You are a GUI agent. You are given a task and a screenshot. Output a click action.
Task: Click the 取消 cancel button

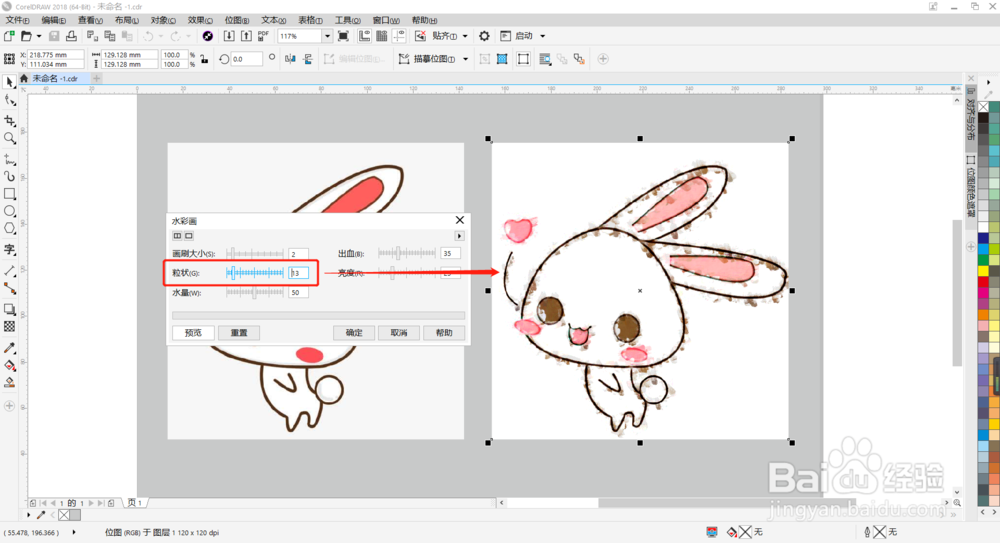point(399,332)
